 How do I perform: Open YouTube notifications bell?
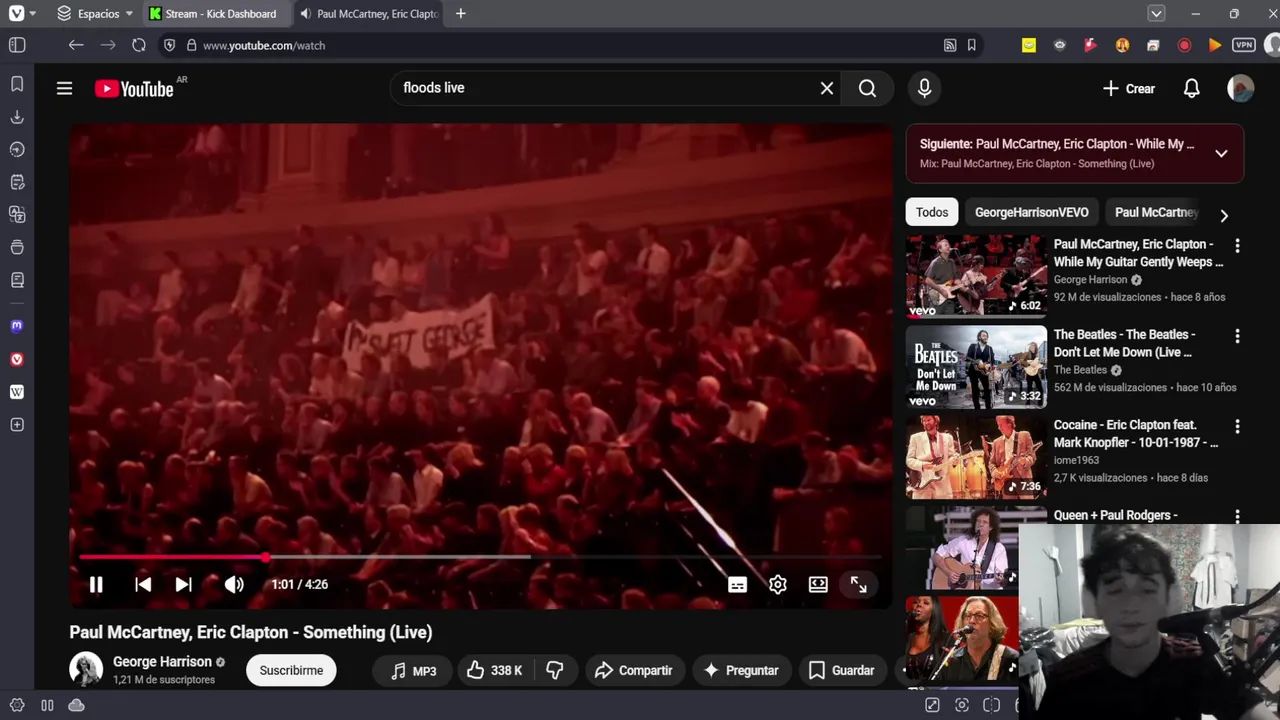click(x=1191, y=89)
